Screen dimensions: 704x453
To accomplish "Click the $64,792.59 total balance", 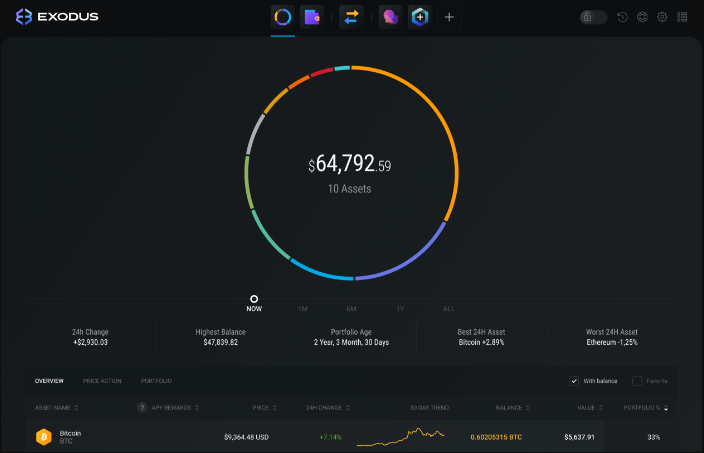I will (349, 164).
